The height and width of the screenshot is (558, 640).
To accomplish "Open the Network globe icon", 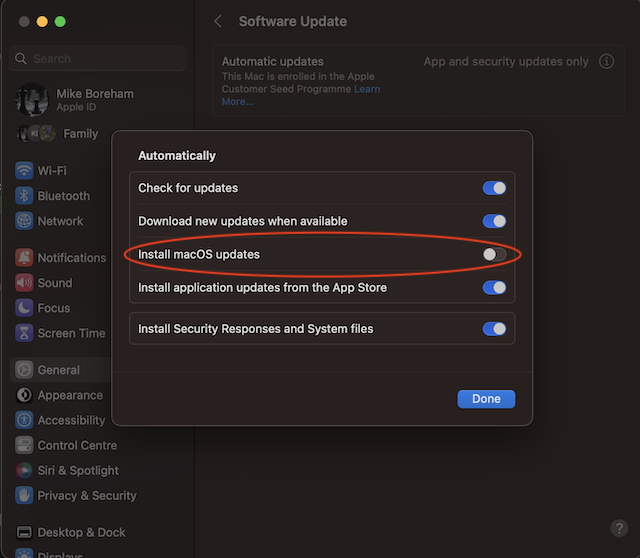I will coord(24,221).
